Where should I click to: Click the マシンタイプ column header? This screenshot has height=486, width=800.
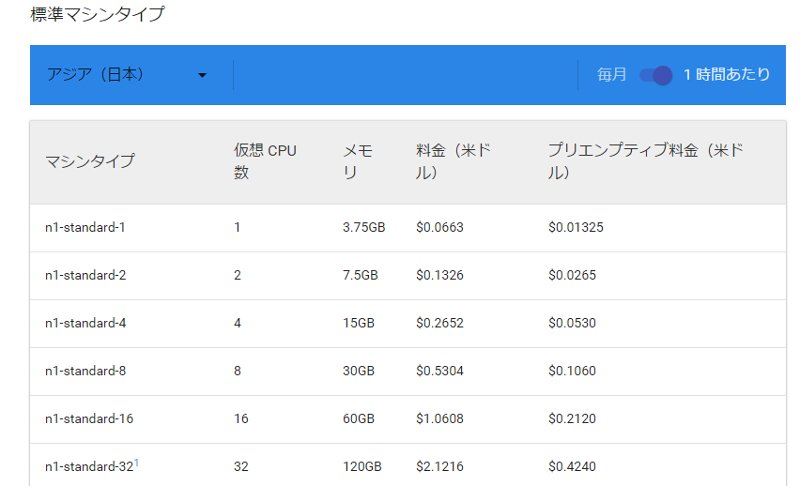click(90, 161)
